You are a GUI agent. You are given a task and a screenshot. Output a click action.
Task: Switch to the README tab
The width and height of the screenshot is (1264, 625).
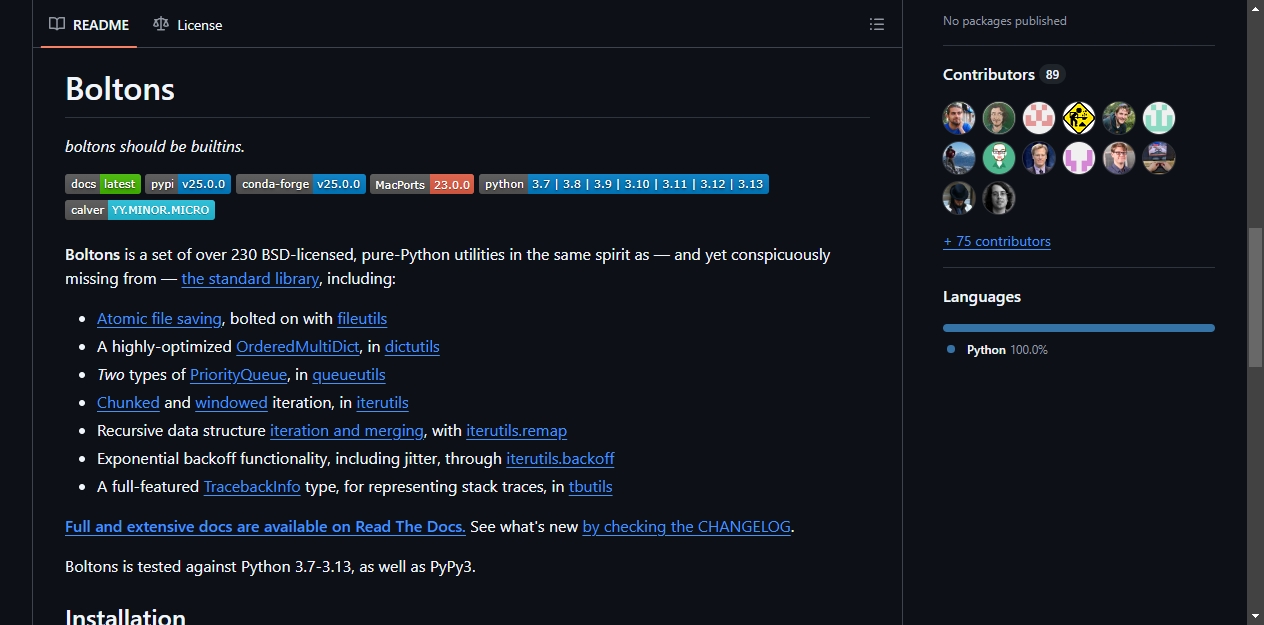coord(89,24)
